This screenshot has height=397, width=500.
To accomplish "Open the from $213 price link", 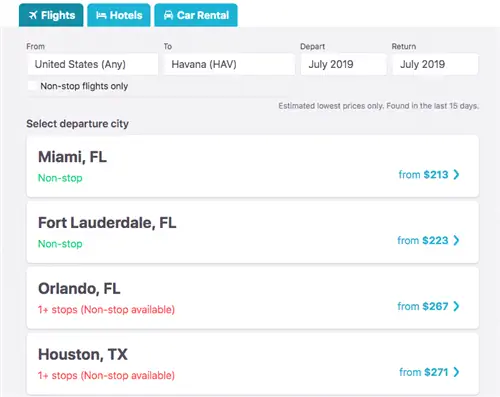I will tap(429, 174).
